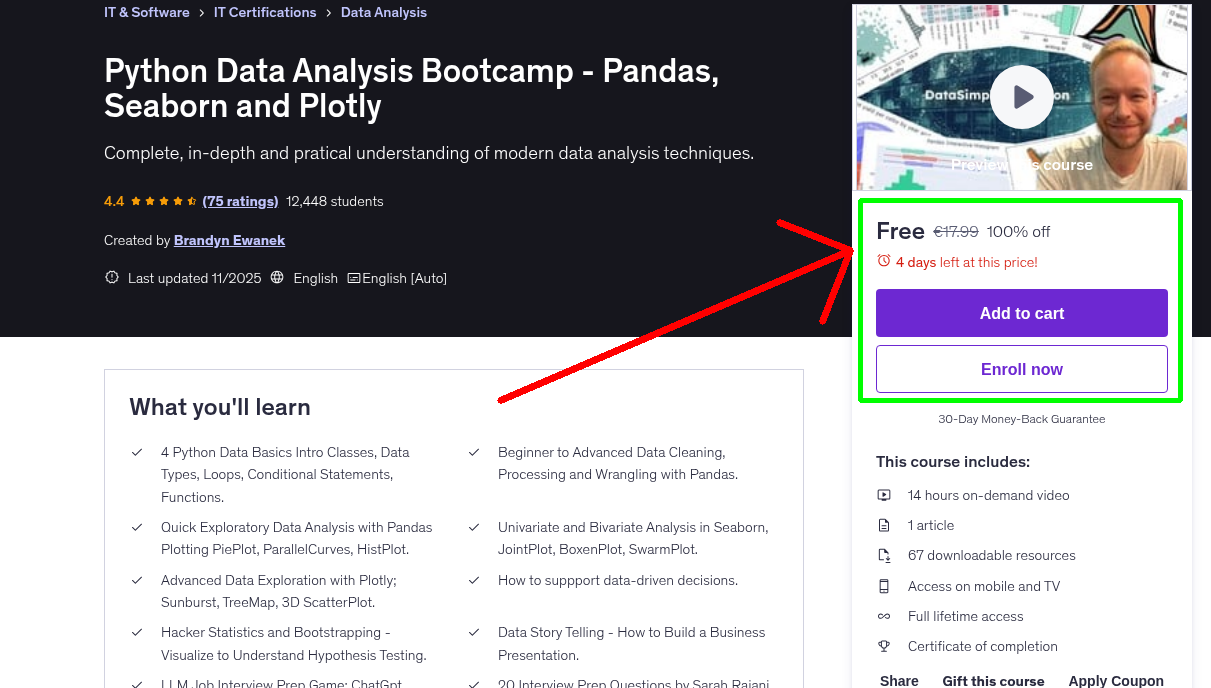Click the mobile and TV access icon
Image resolution: width=1211 pixels, height=688 pixels.
(884, 585)
